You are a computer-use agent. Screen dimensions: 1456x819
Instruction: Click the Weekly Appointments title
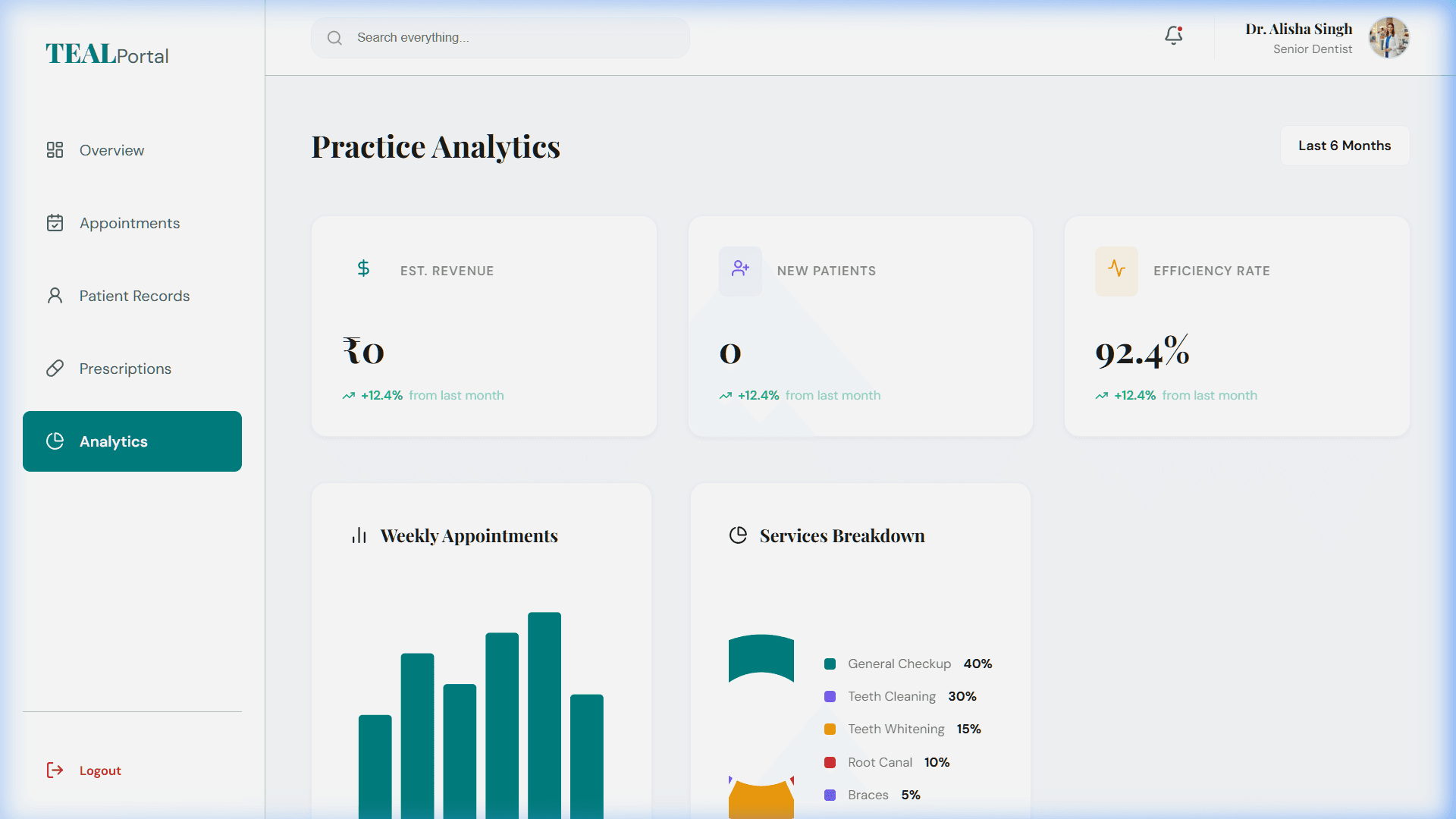(469, 536)
